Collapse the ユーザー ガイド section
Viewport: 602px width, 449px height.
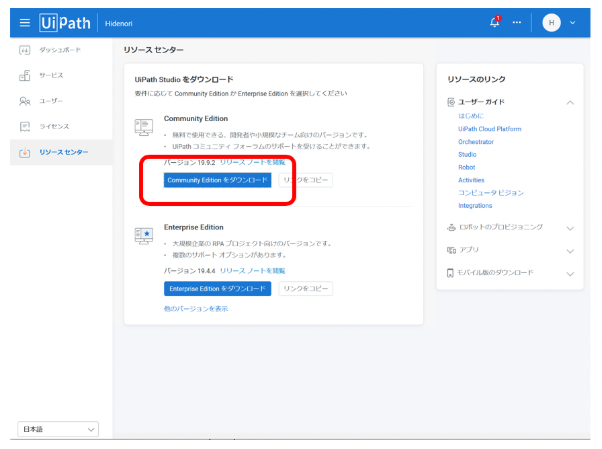[570, 102]
